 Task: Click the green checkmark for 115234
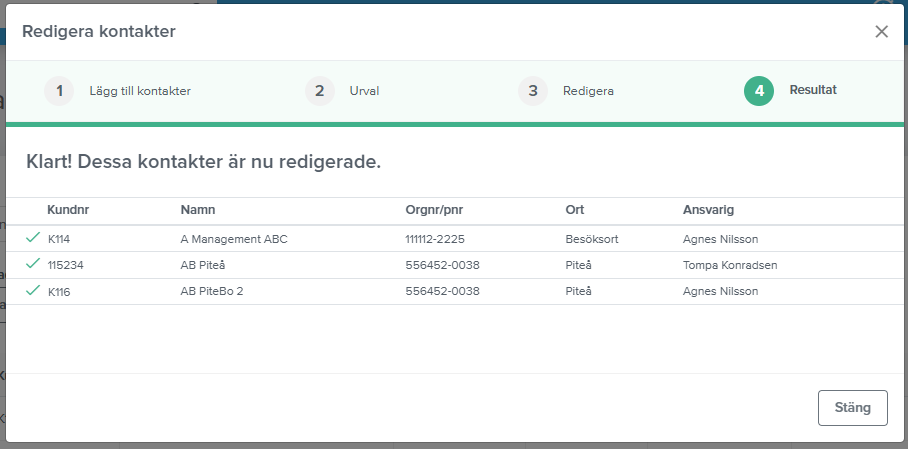[x=33, y=264]
